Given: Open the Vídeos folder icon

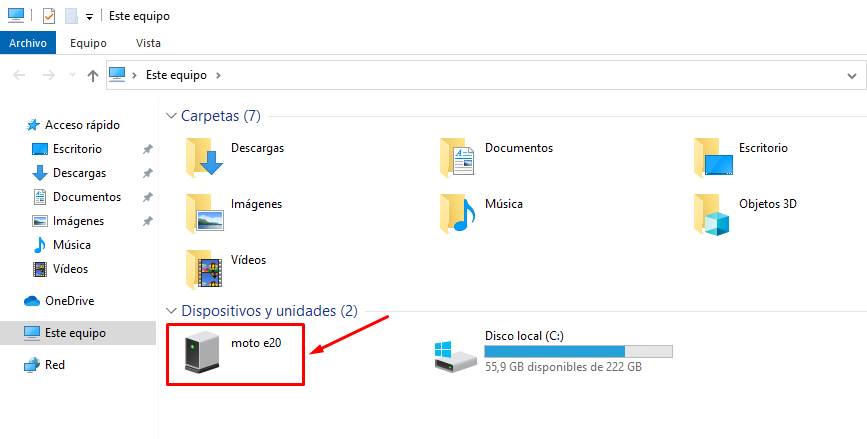Looking at the screenshot, I should 205,267.
